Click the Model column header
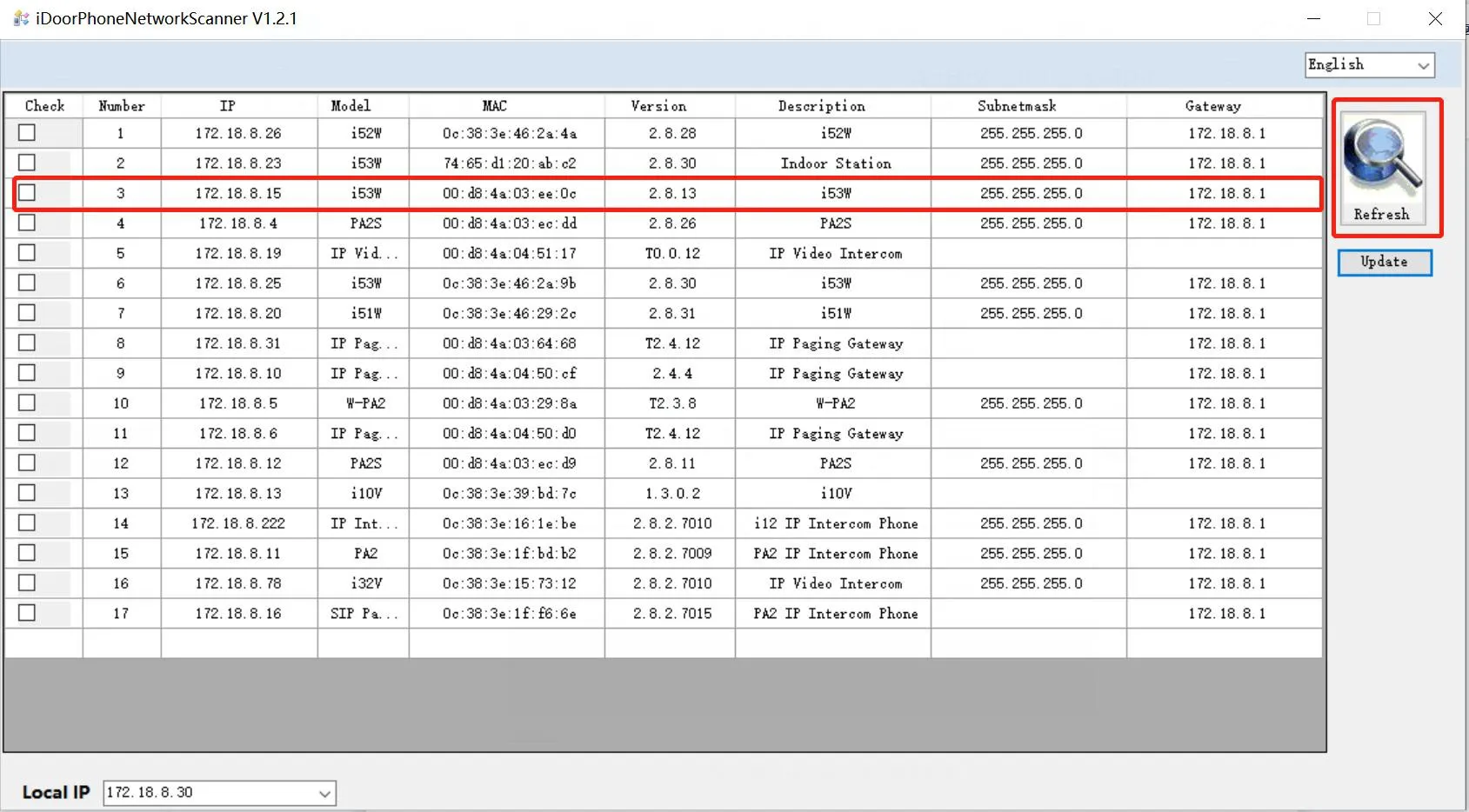This screenshot has width=1469, height=812. coord(351,105)
